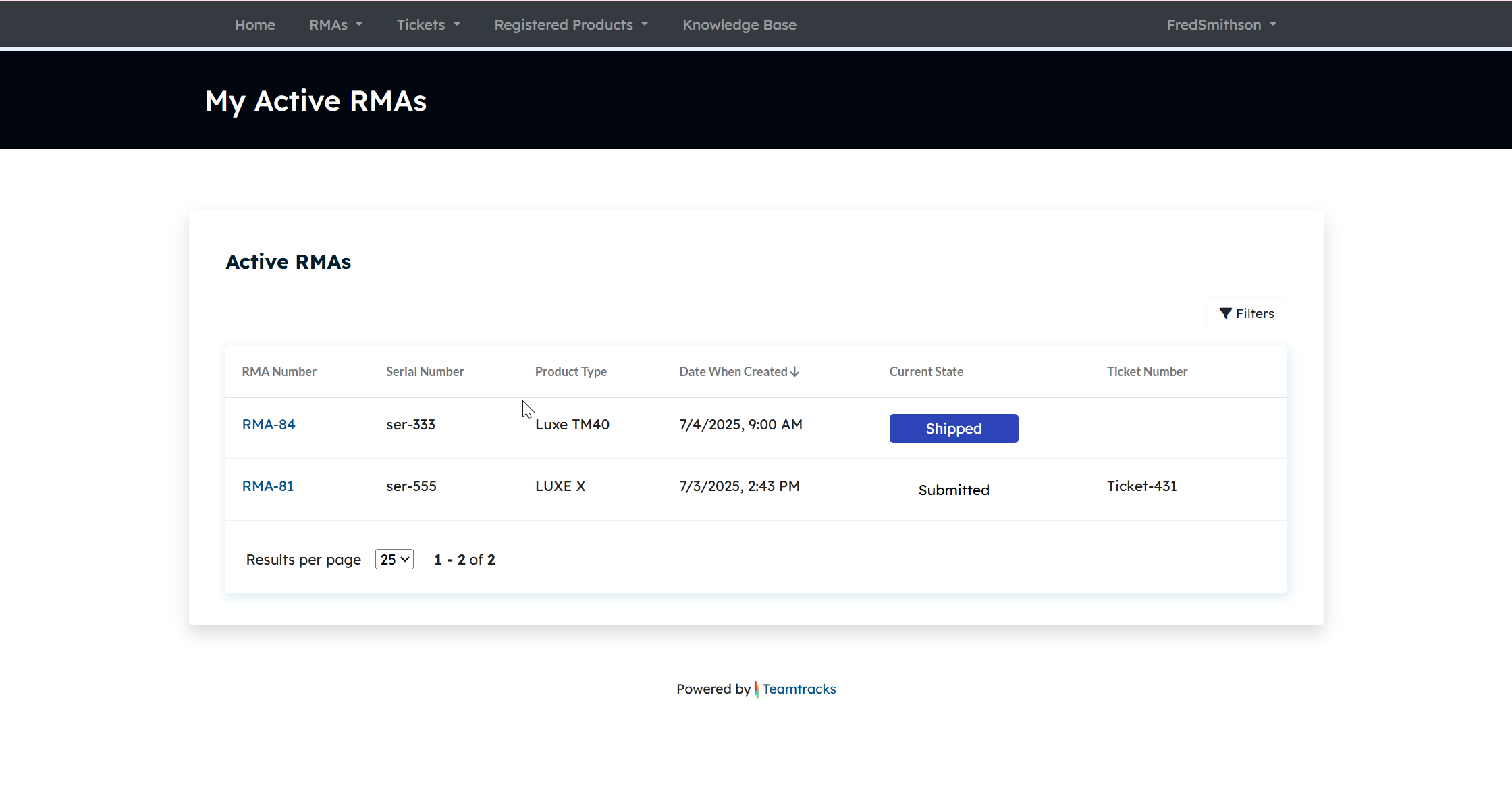Expand the Tickets navigation dropdown
This screenshot has width=1512, height=809.
(428, 25)
